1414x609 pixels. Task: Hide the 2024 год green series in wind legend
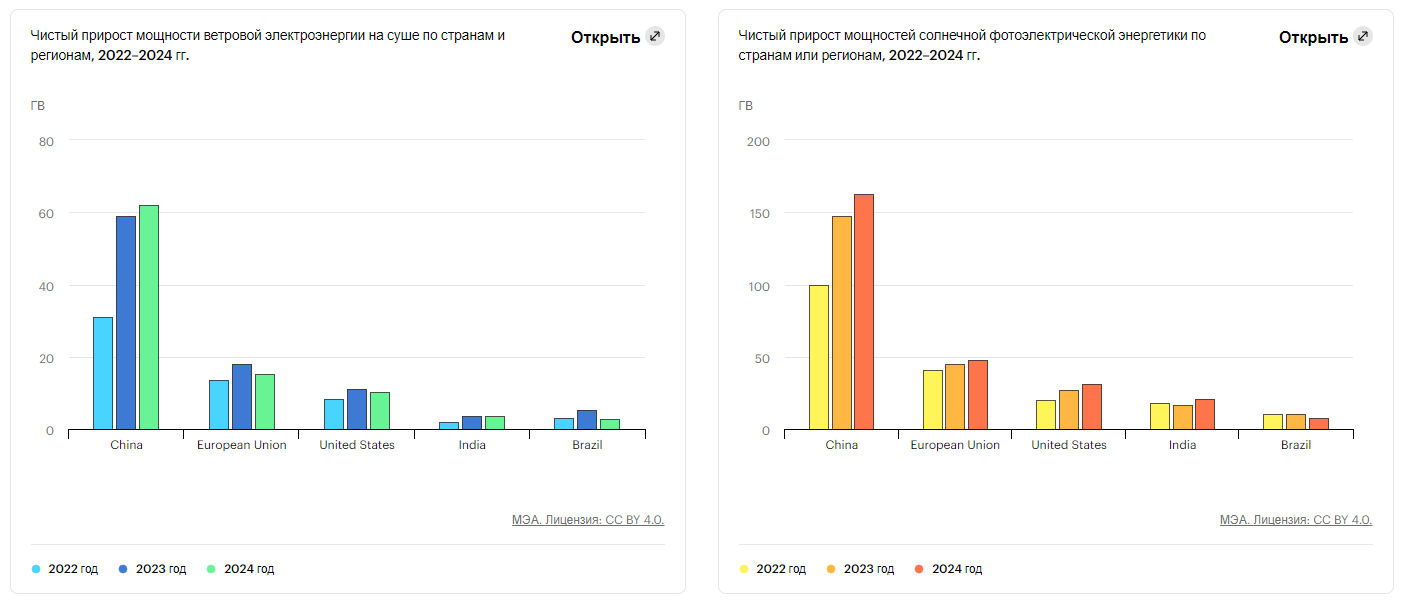point(241,569)
